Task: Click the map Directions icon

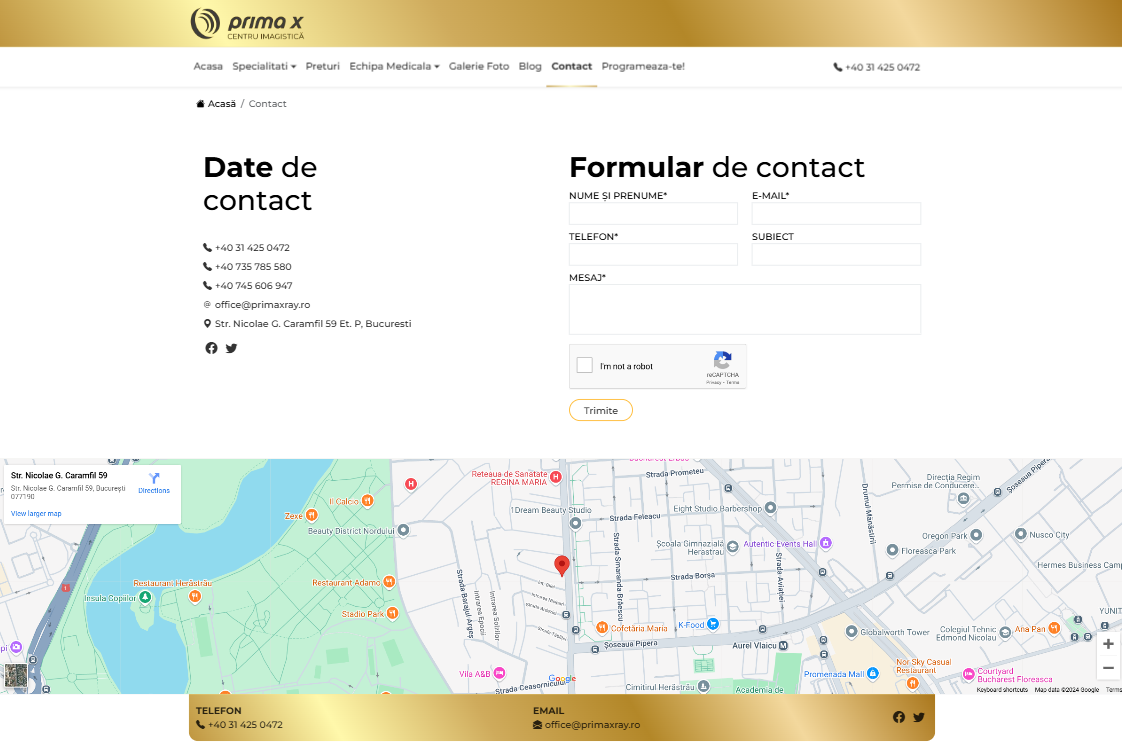Action: pos(154,480)
